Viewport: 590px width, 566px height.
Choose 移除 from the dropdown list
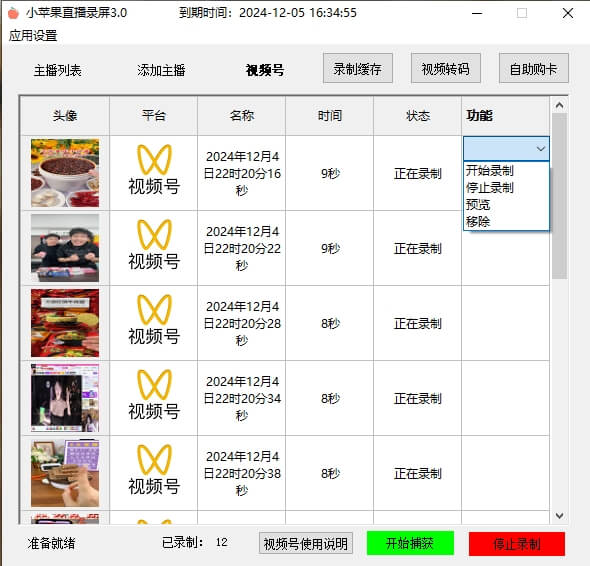(506, 222)
